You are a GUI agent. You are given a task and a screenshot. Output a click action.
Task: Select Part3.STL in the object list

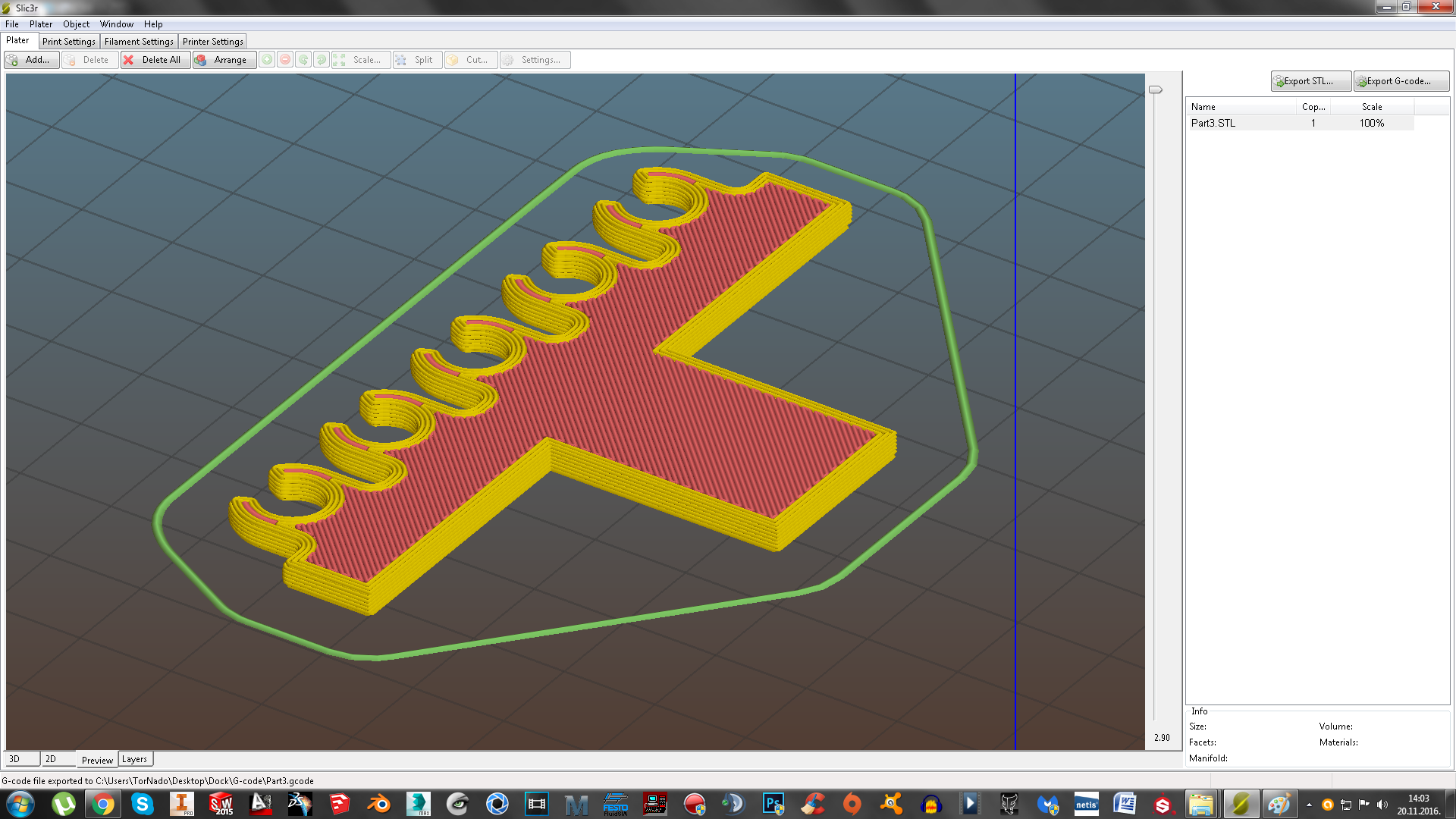1213,123
